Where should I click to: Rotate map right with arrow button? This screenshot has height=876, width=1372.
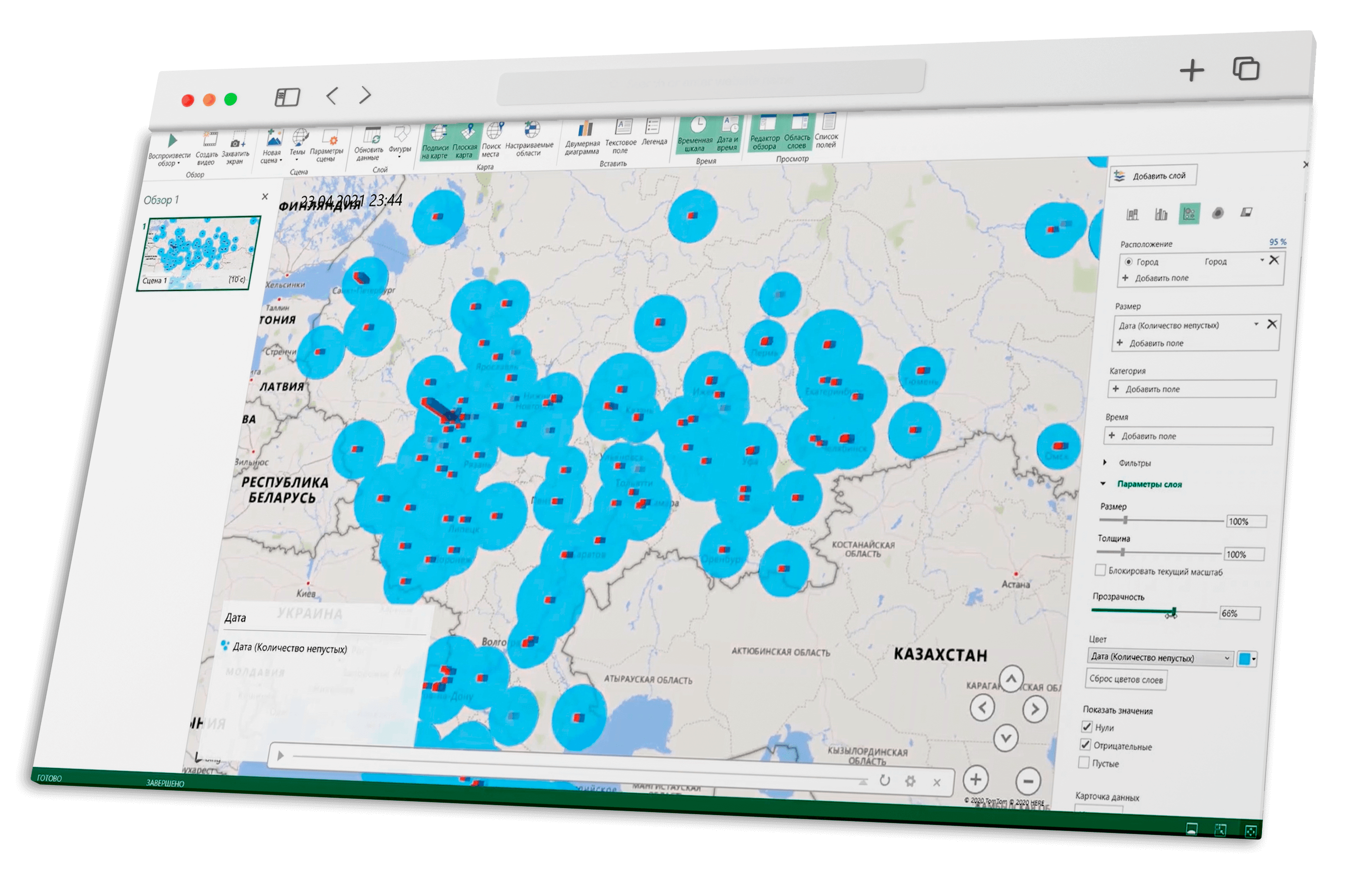[x=1035, y=710]
